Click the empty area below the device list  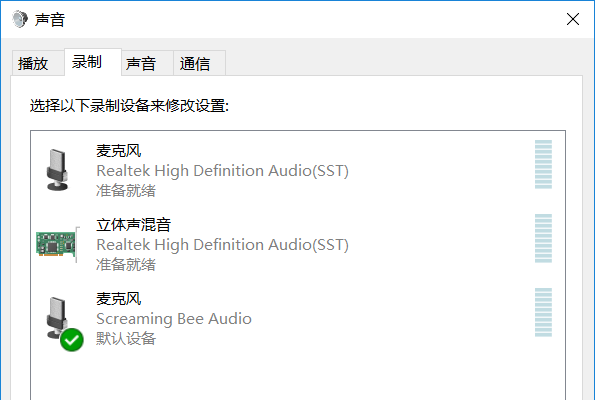pos(298,376)
